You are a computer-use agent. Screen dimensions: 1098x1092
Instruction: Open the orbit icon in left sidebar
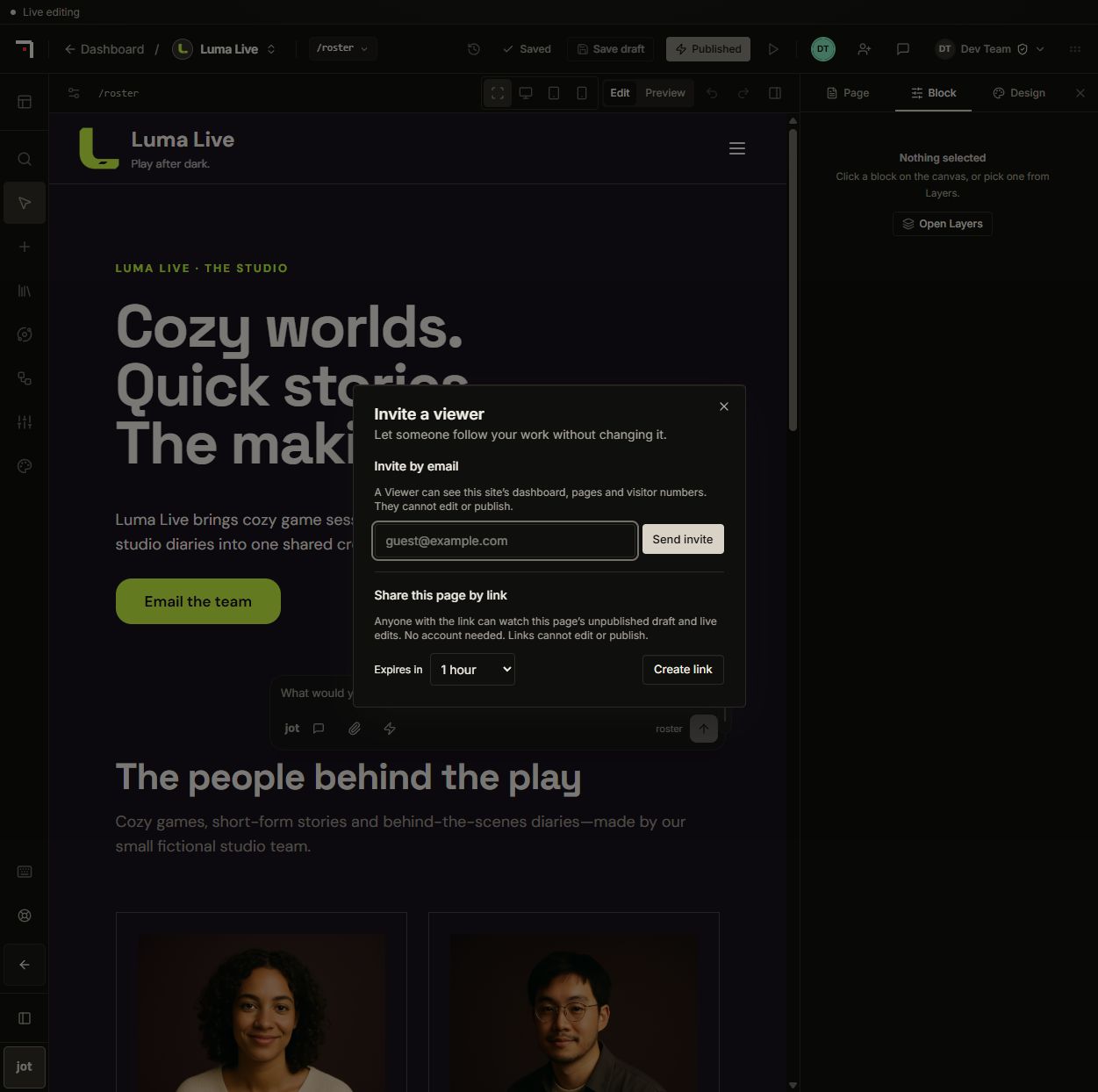[25, 334]
